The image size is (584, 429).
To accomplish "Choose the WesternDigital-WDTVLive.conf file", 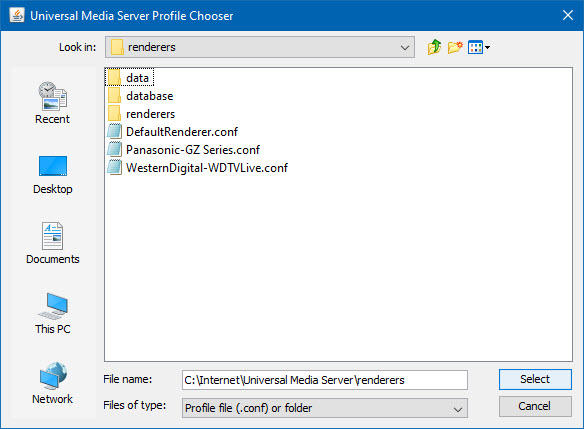I will pyautogui.click(x=197, y=168).
